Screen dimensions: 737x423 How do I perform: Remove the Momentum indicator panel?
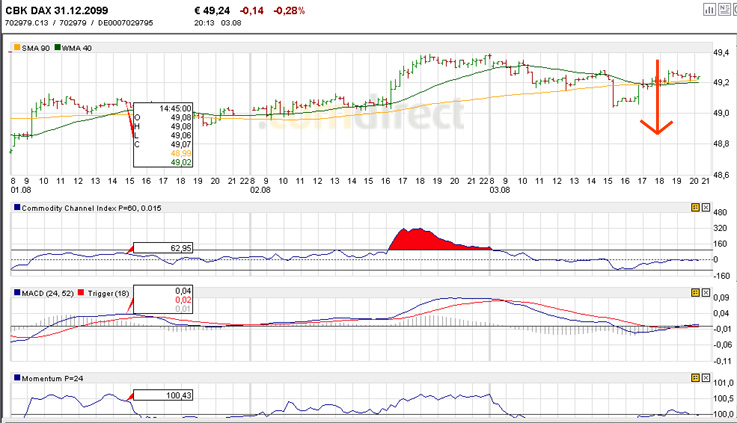[706, 378]
